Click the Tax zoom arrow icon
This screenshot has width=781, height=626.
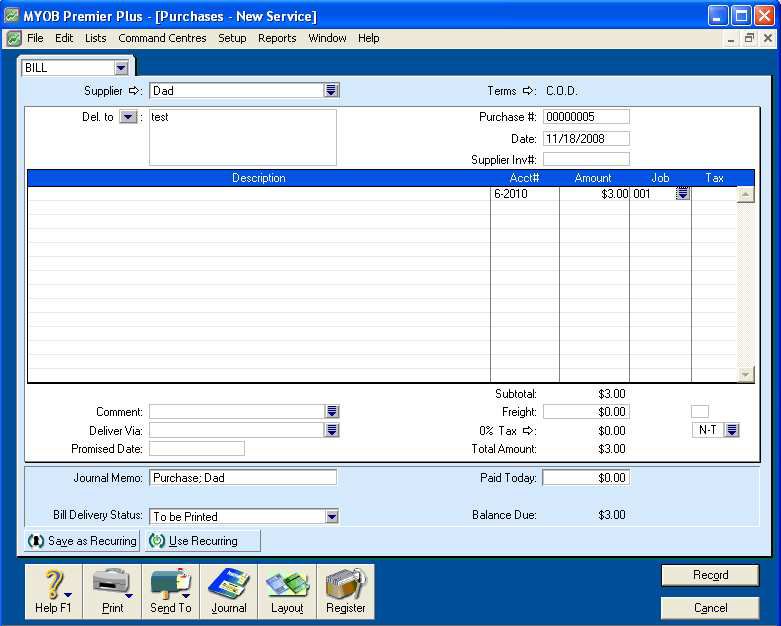point(528,430)
